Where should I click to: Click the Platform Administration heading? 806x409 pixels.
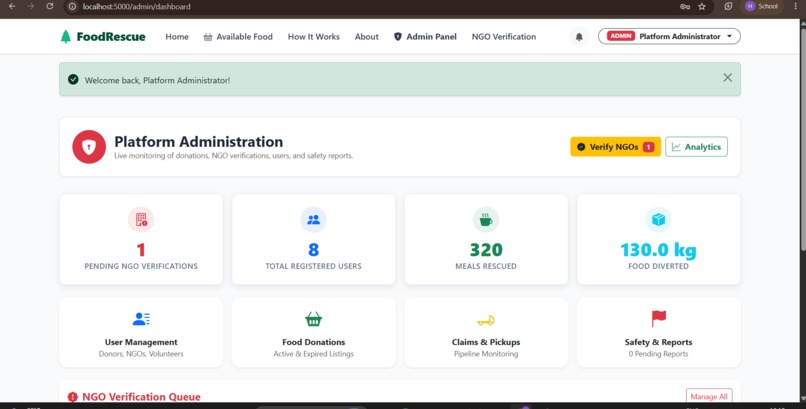tap(198, 142)
